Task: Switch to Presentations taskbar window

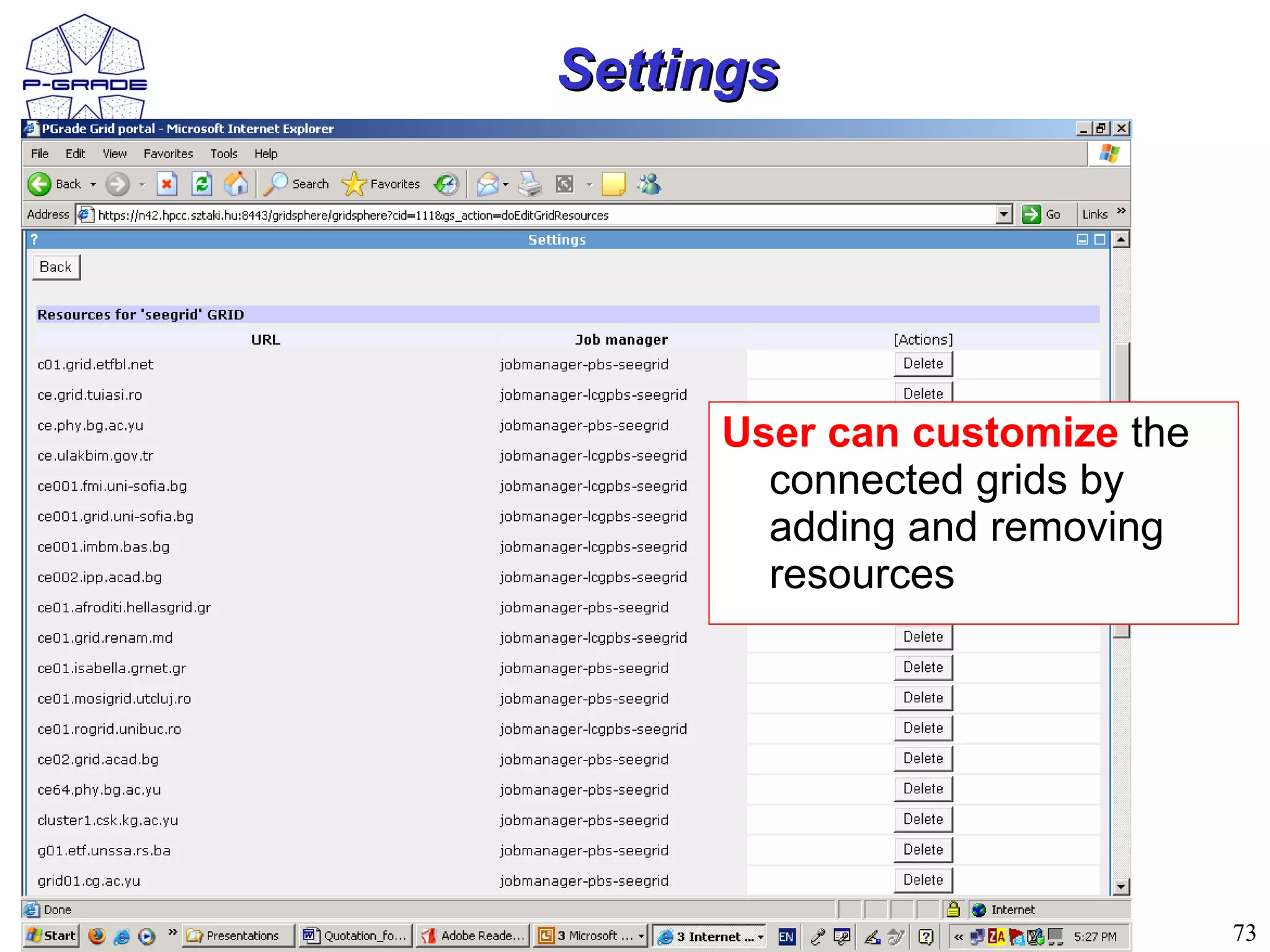Action: [x=238, y=936]
